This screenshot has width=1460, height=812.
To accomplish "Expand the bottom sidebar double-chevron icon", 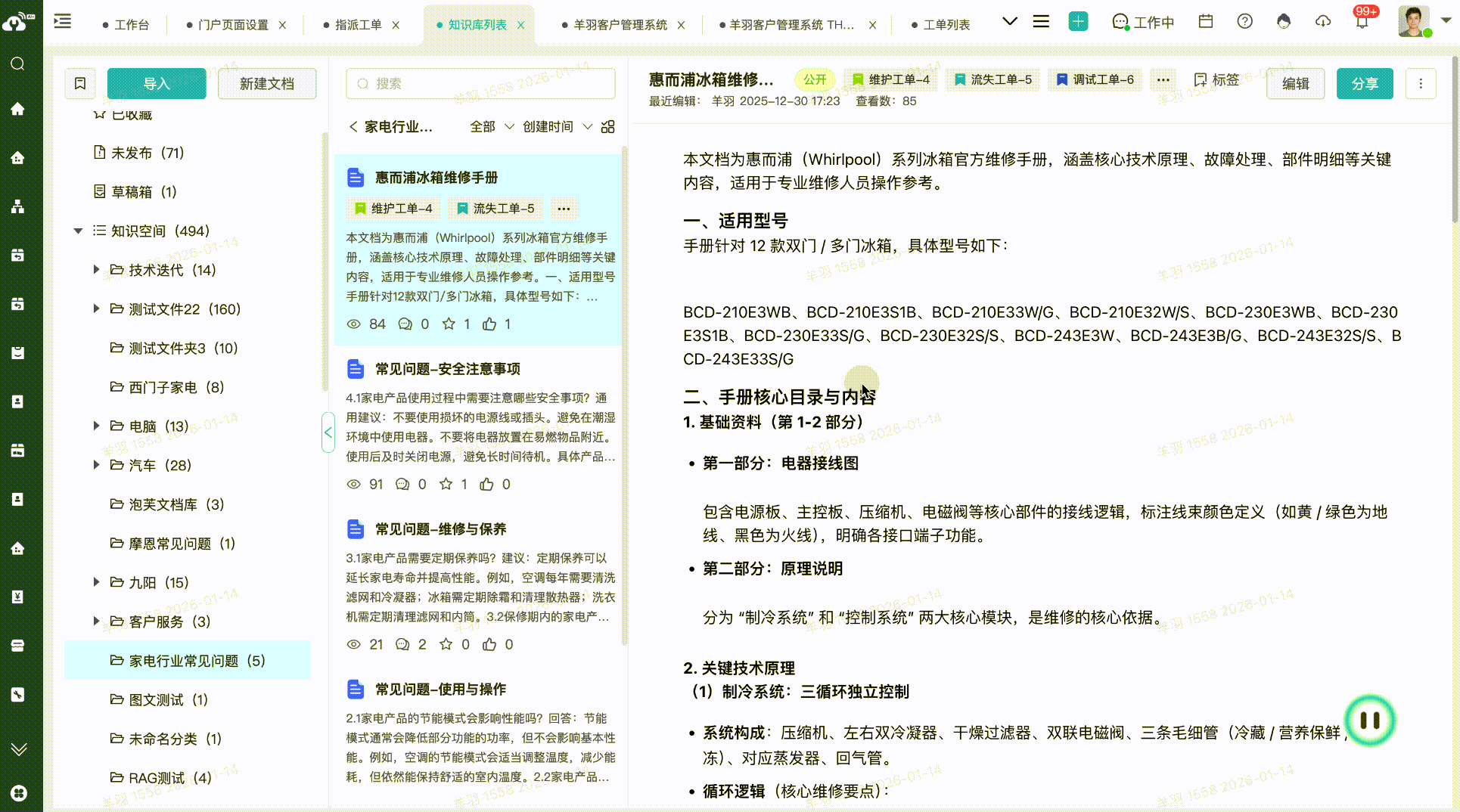I will pyautogui.click(x=19, y=749).
